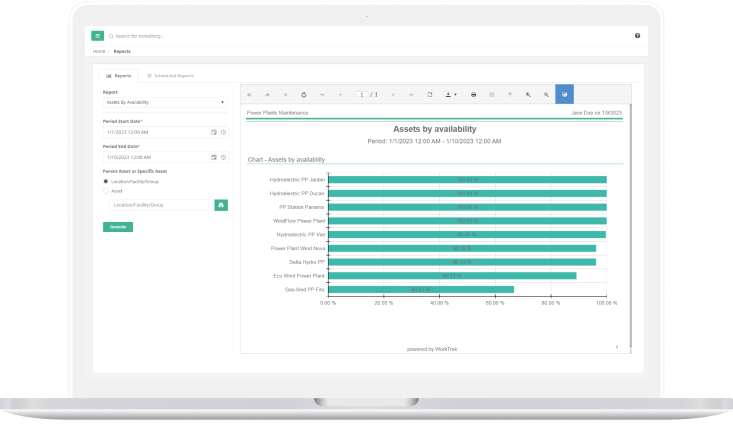Go to next report page arrow
This screenshot has width=733, height=438.
[x=393, y=94]
